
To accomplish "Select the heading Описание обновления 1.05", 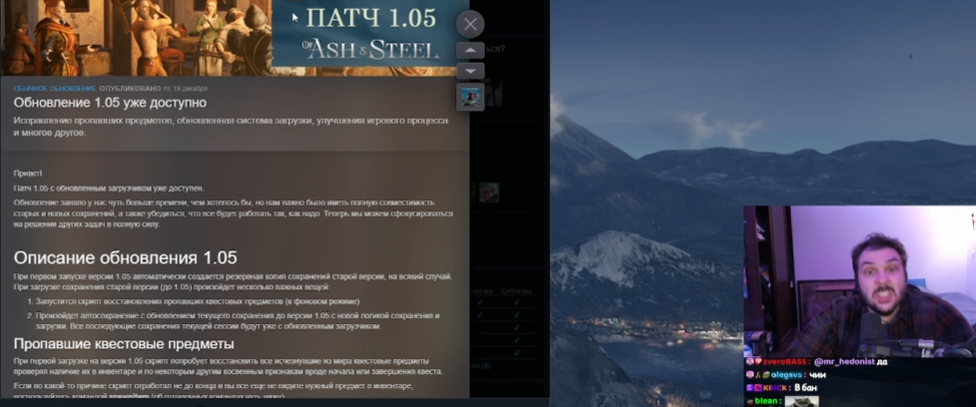I will [x=125, y=258].
